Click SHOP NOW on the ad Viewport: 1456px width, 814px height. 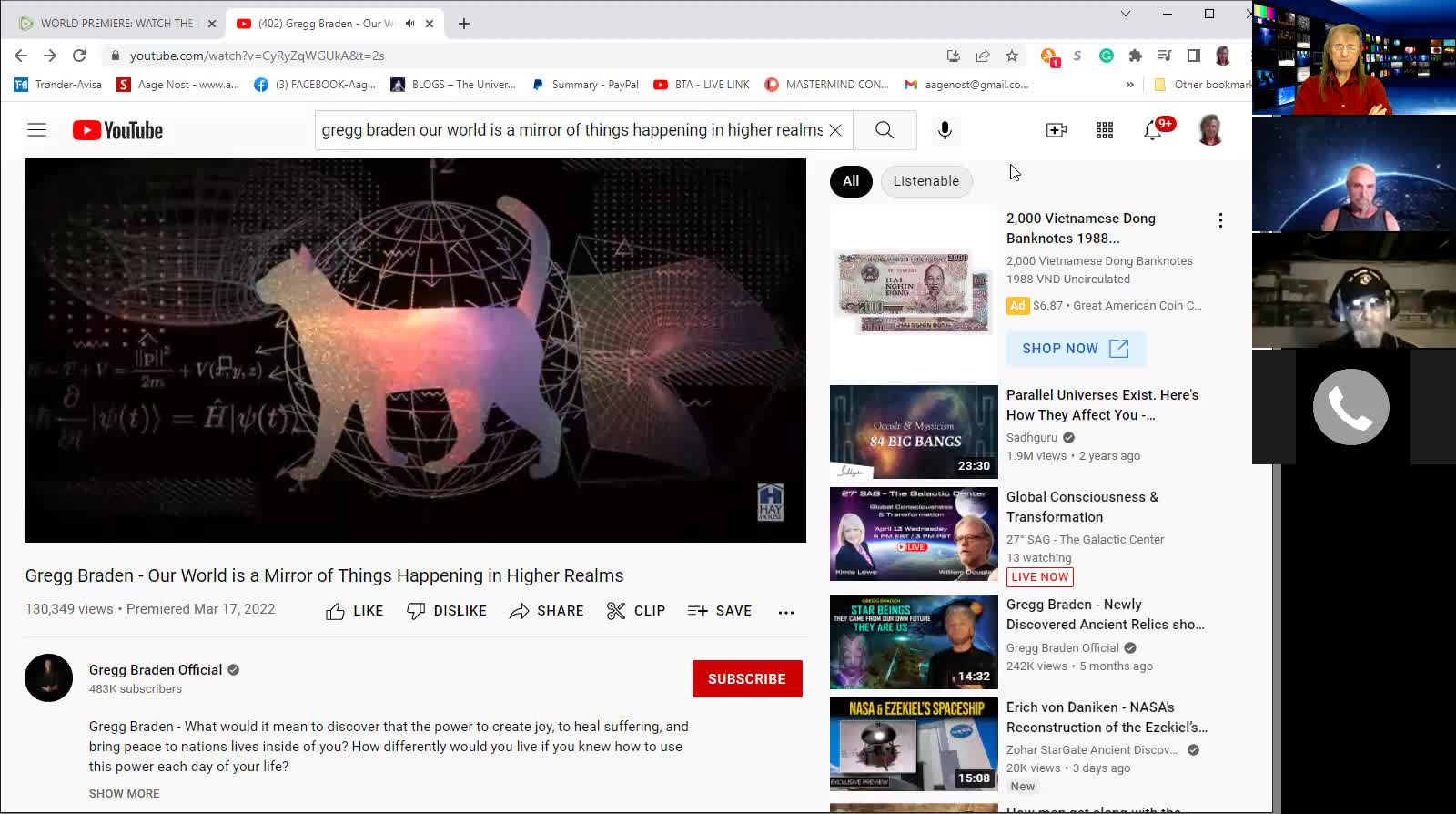tap(1076, 349)
